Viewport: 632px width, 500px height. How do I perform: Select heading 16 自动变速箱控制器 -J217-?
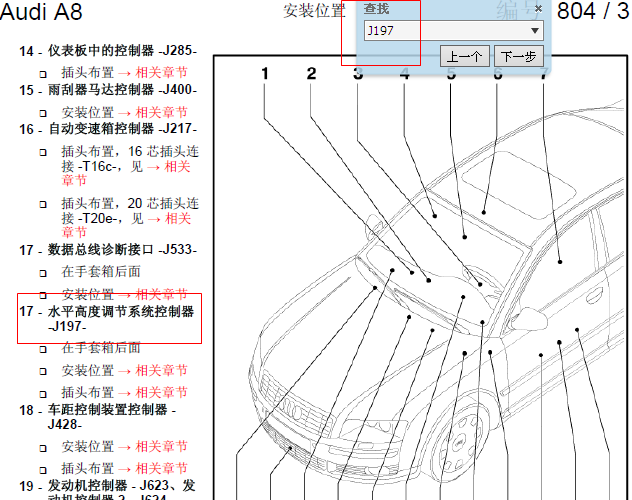[108, 129]
